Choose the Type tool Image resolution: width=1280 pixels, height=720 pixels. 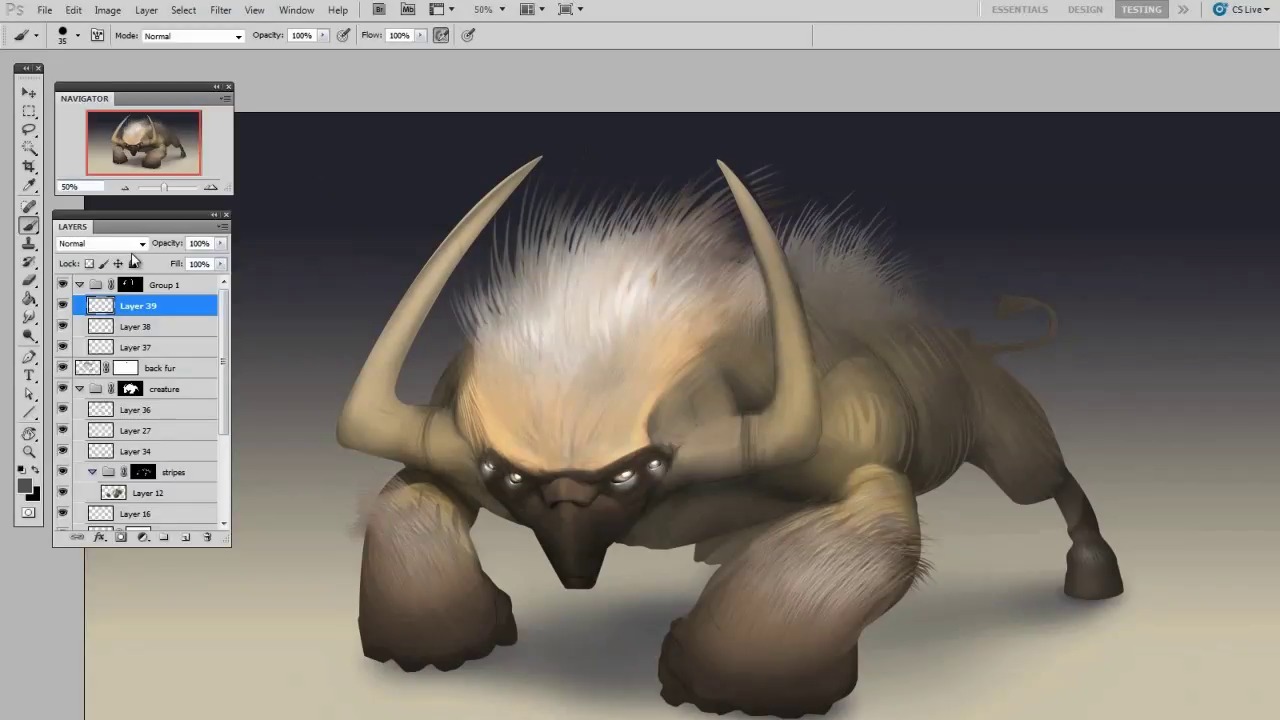(29, 375)
